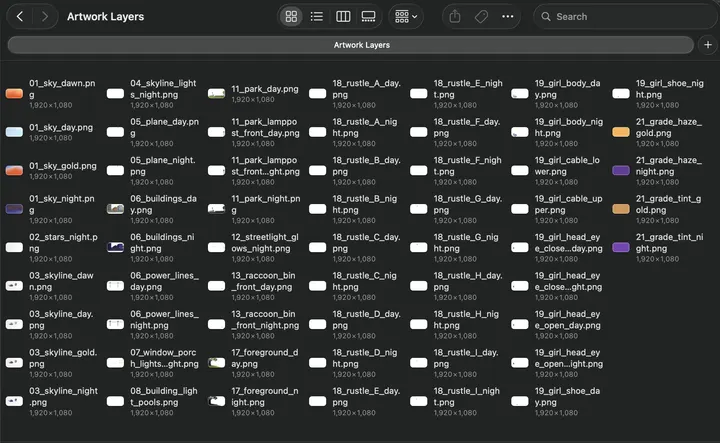Select 18_rustle_G_night.png file
The width and height of the screenshot is (720, 443).
tap(455, 247)
